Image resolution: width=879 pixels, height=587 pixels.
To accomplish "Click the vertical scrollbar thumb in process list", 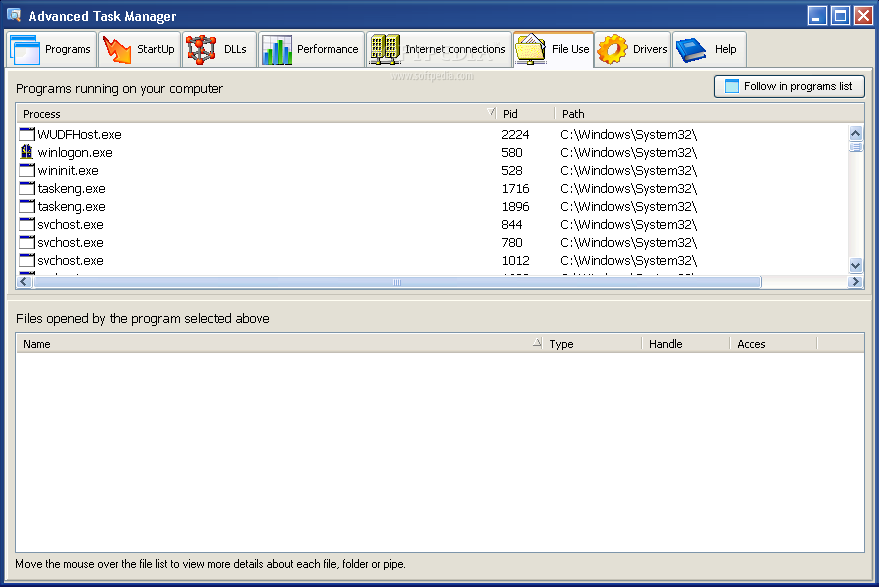I will (x=855, y=147).
